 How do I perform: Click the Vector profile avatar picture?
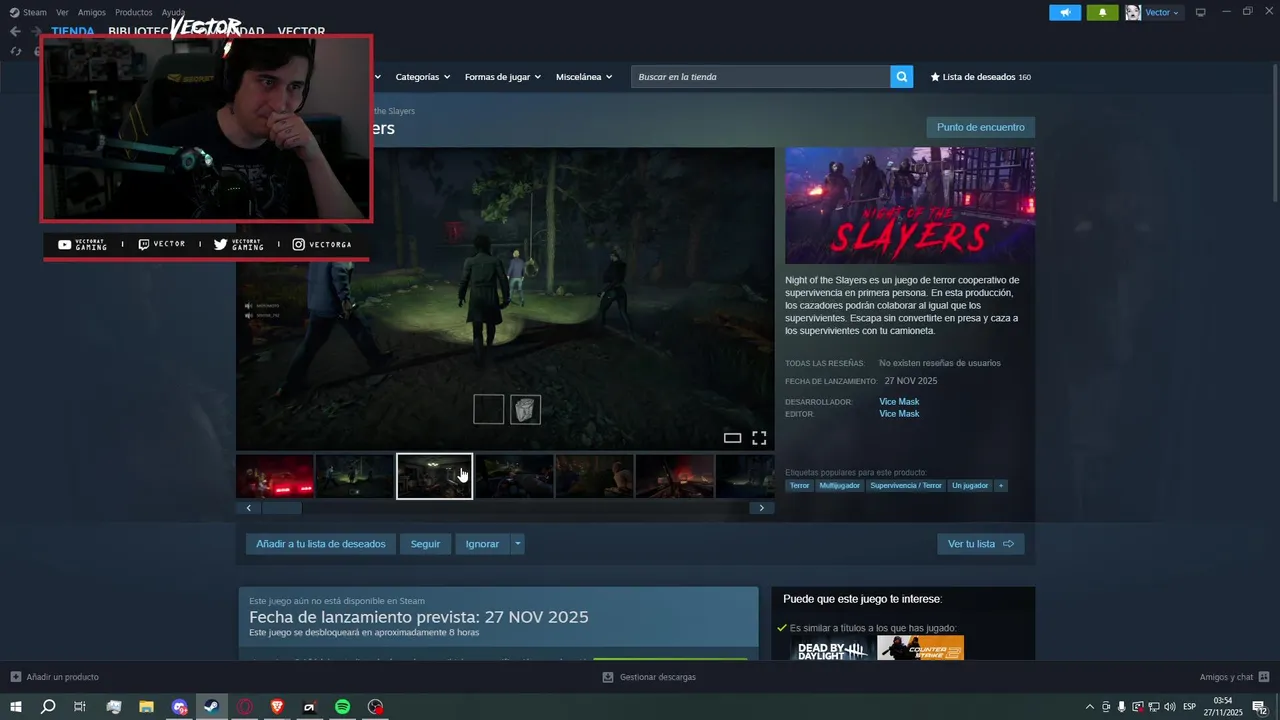tap(1133, 12)
